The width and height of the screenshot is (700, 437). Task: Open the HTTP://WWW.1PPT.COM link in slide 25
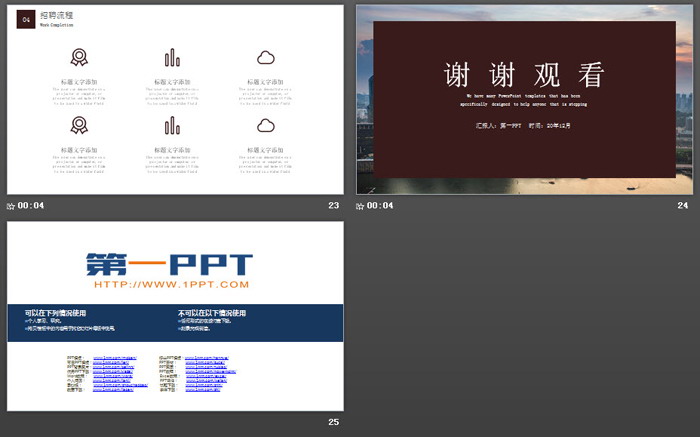pyautogui.click(x=171, y=284)
